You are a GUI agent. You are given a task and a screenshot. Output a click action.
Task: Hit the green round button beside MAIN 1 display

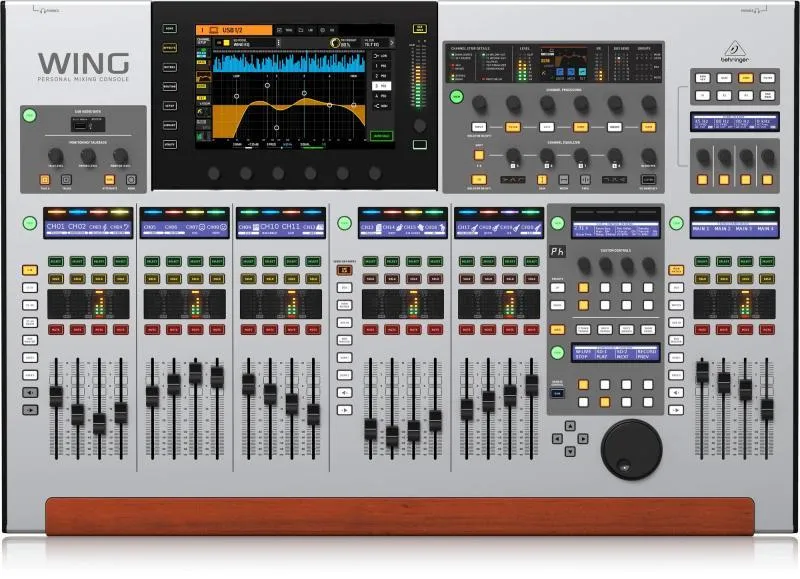point(677,223)
